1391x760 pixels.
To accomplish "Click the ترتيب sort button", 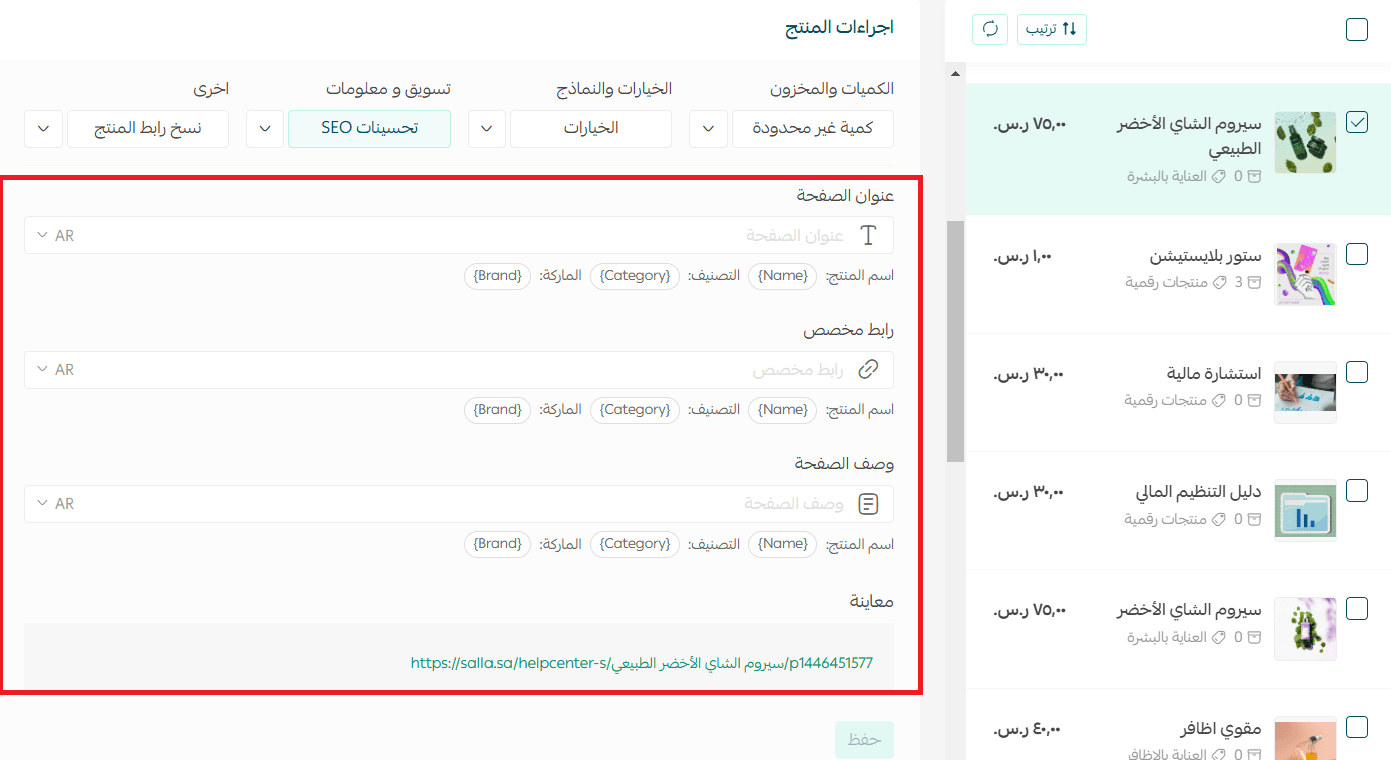I will pos(1051,29).
